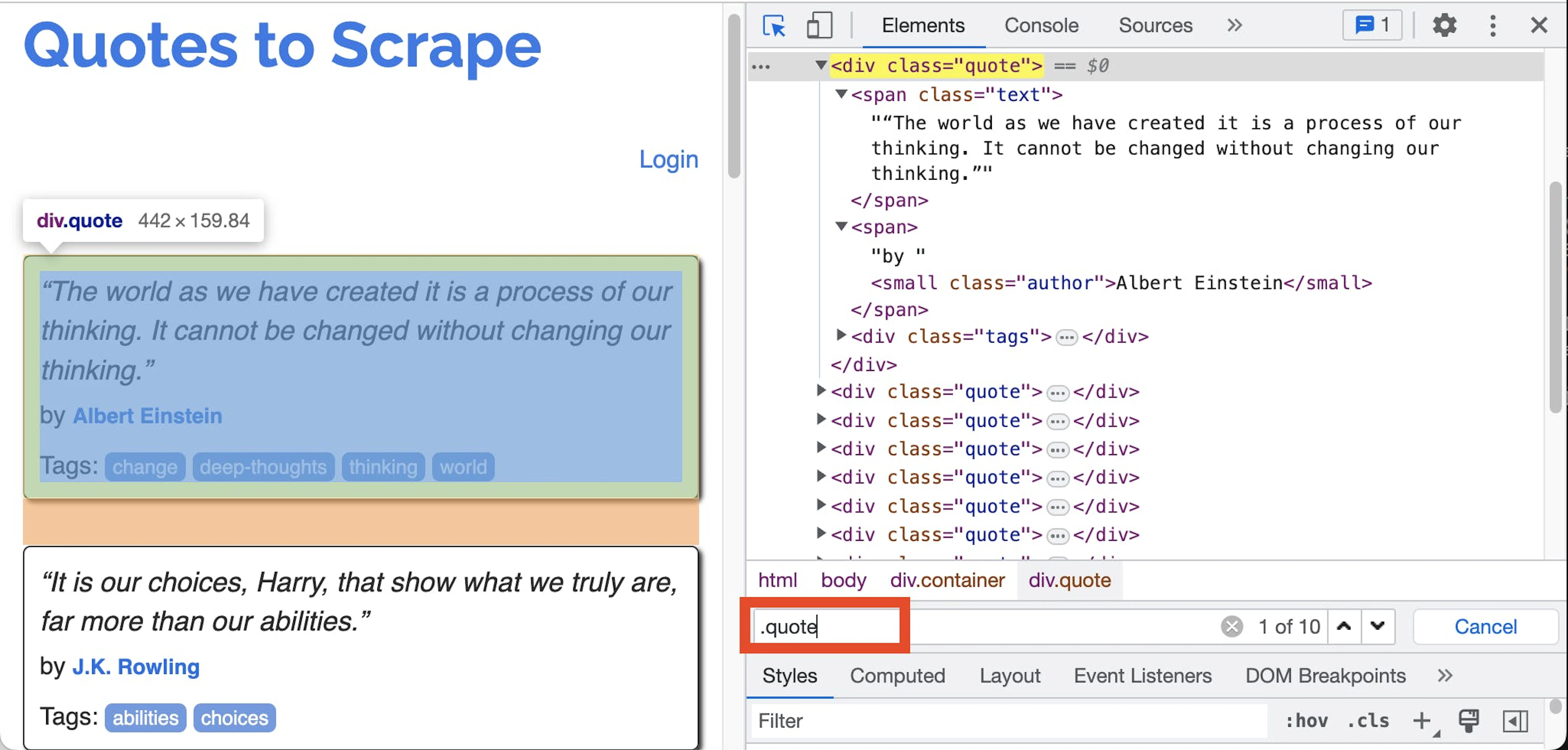Switch to the Elements tab
The image size is (1568, 750).
[x=923, y=26]
